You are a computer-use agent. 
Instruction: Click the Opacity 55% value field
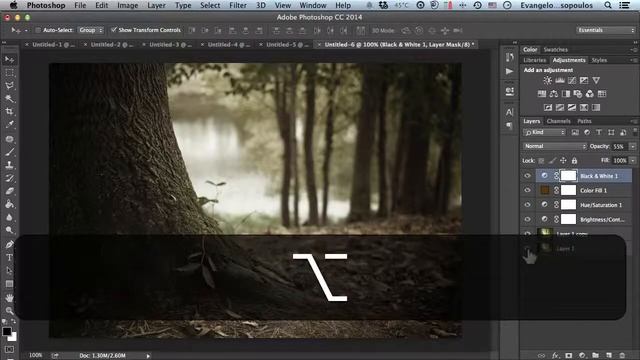pos(619,146)
